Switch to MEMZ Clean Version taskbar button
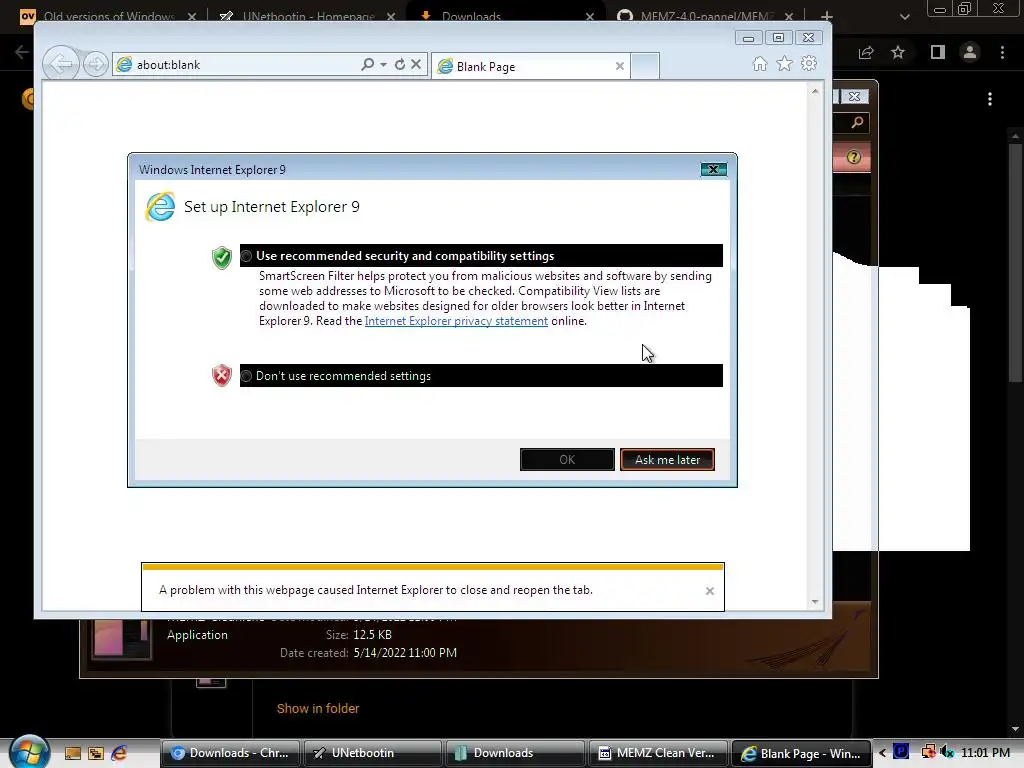This screenshot has width=1024, height=768. point(658,753)
